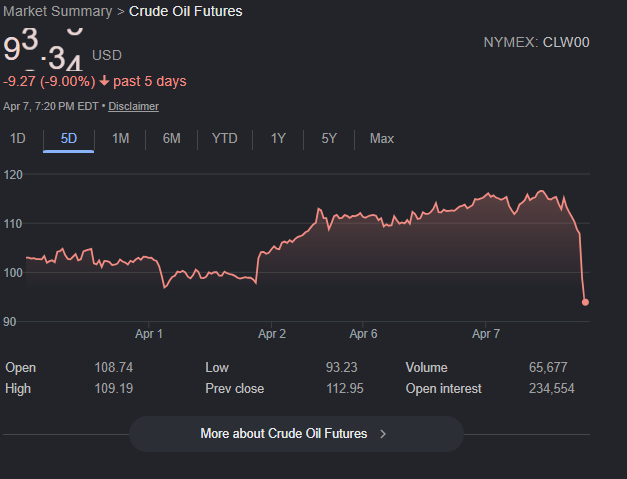The image size is (627, 479).
Task: Click the Prev close label
Action: (235, 388)
